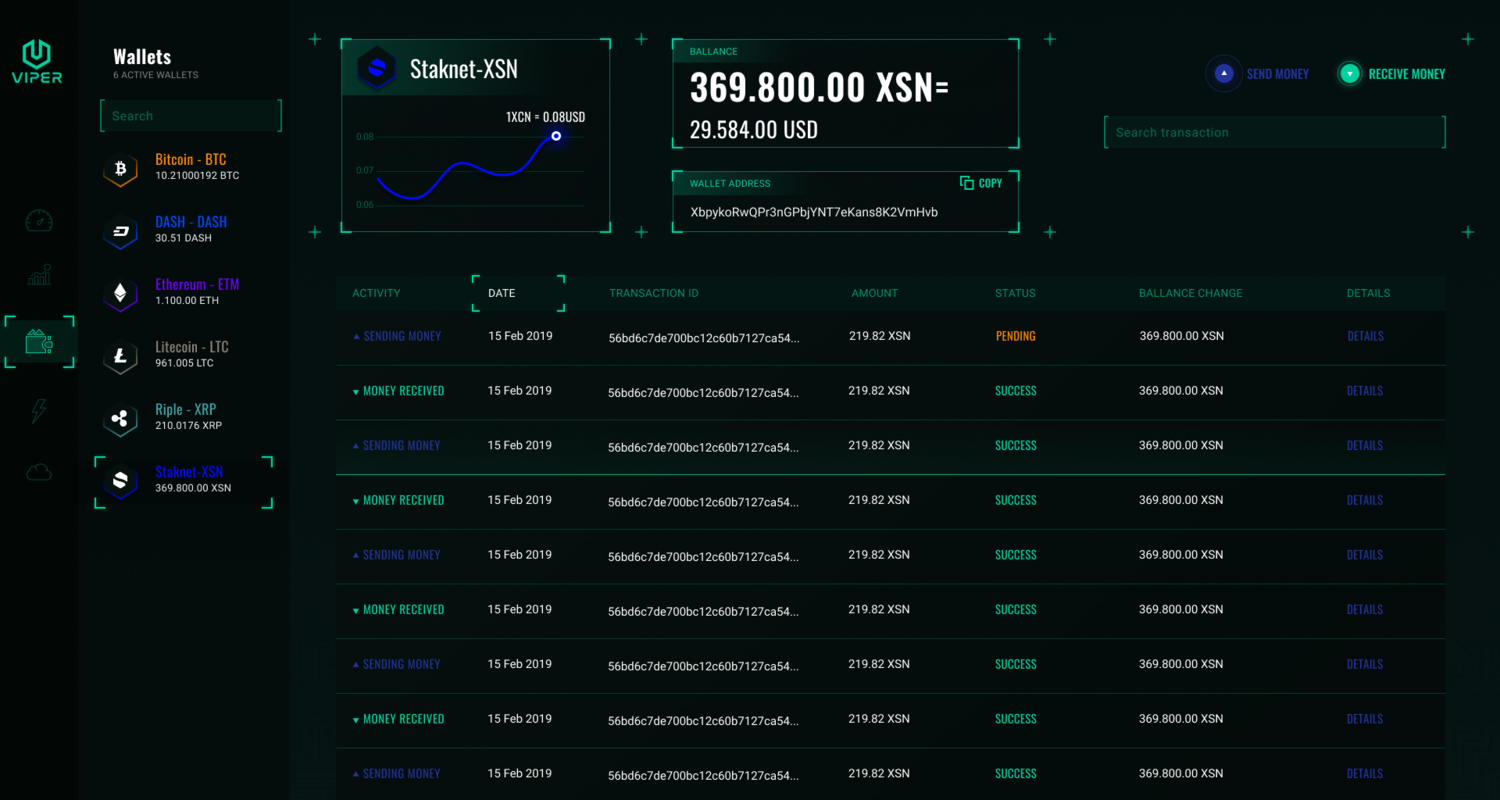Click the Send Money arrow icon
Viewport: 1500px width, 800px height.
point(1224,73)
